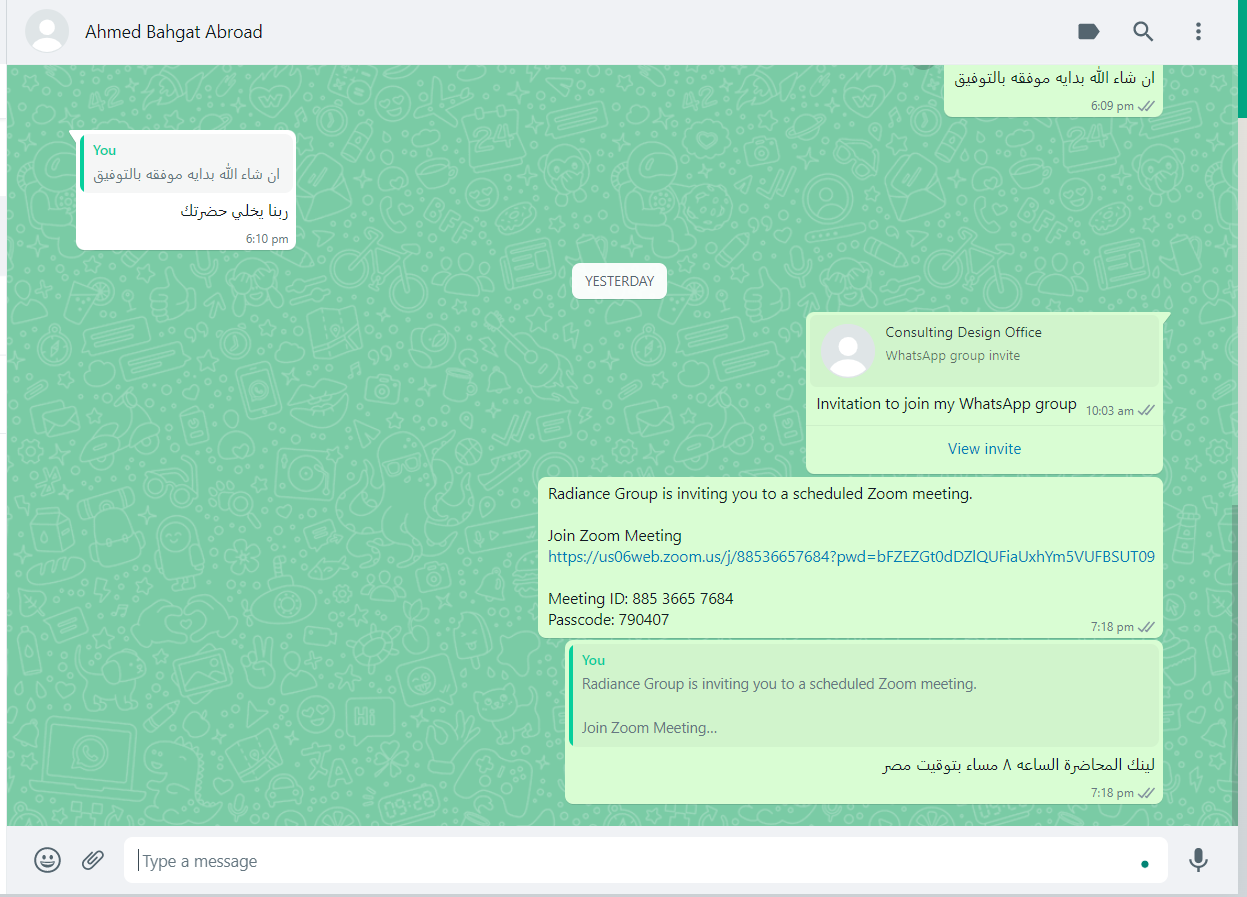
Task: Open Ahmed Bahgat Abroad profile picture
Action: [x=47, y=32]
